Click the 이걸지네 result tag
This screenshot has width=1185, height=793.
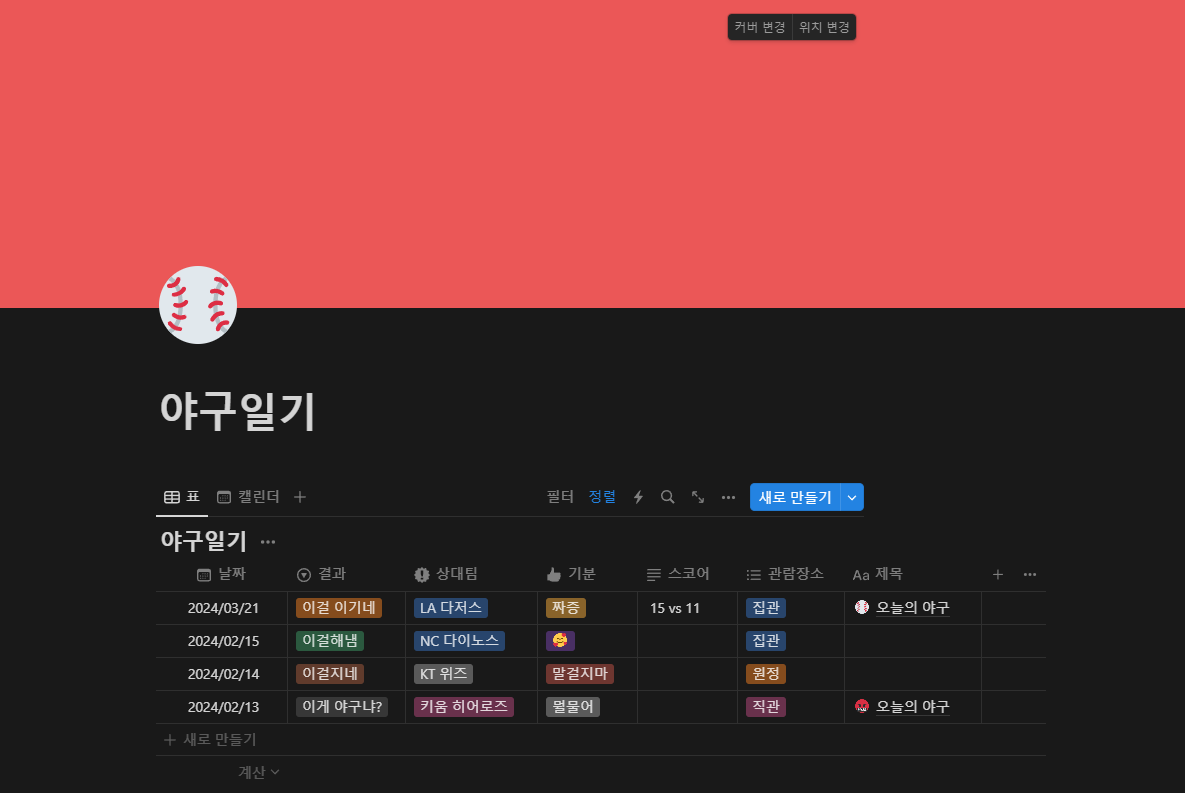[x=330, y=674]
